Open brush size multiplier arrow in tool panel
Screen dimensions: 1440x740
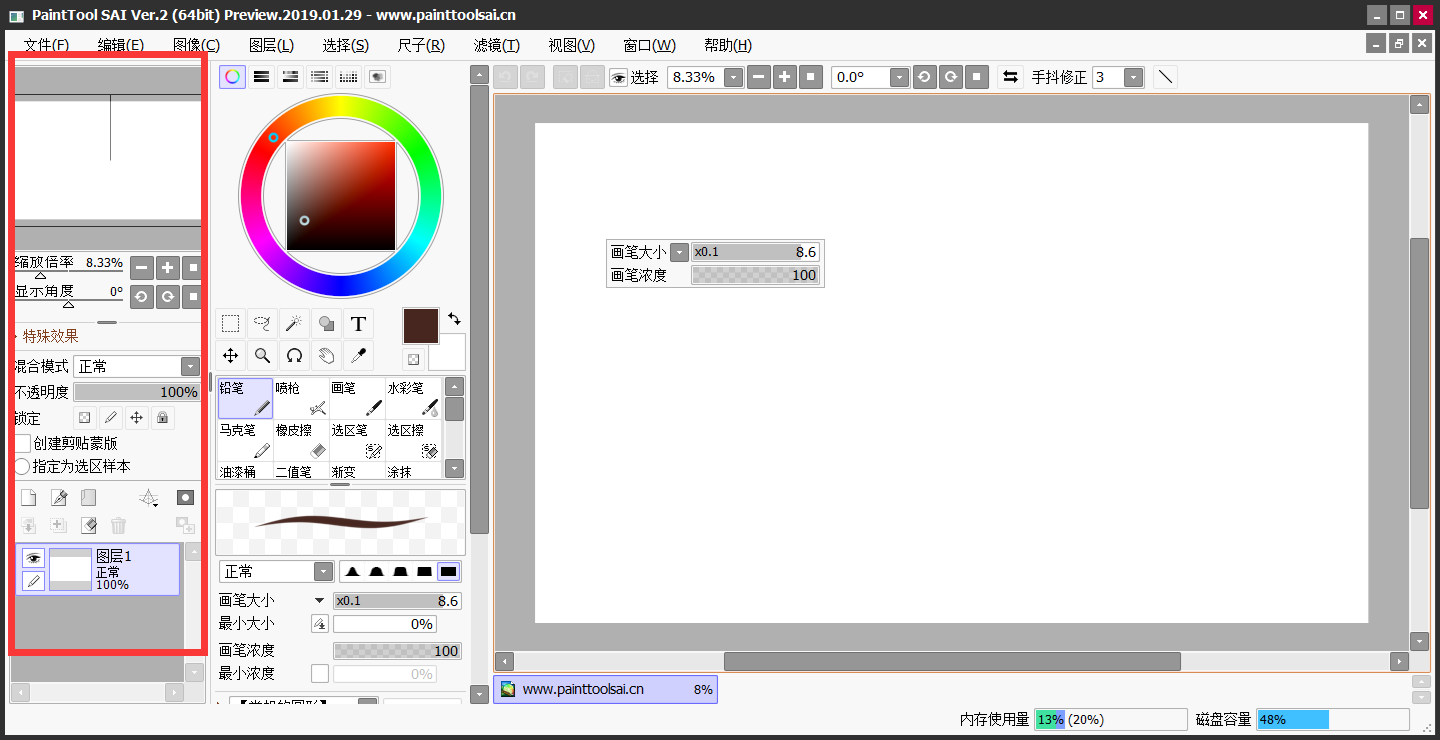click(319, 601)
